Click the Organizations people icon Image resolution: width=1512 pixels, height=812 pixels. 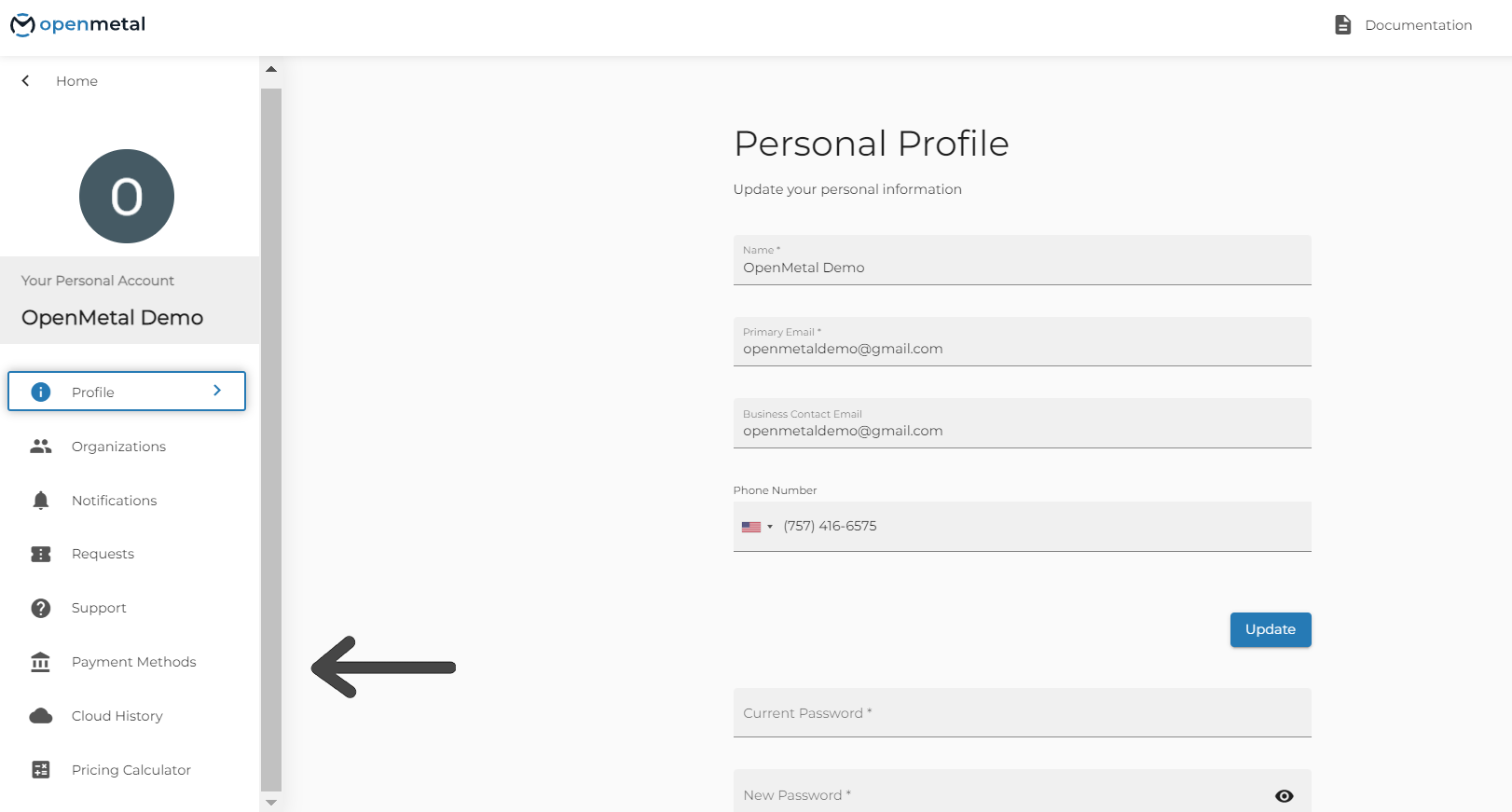40,446
